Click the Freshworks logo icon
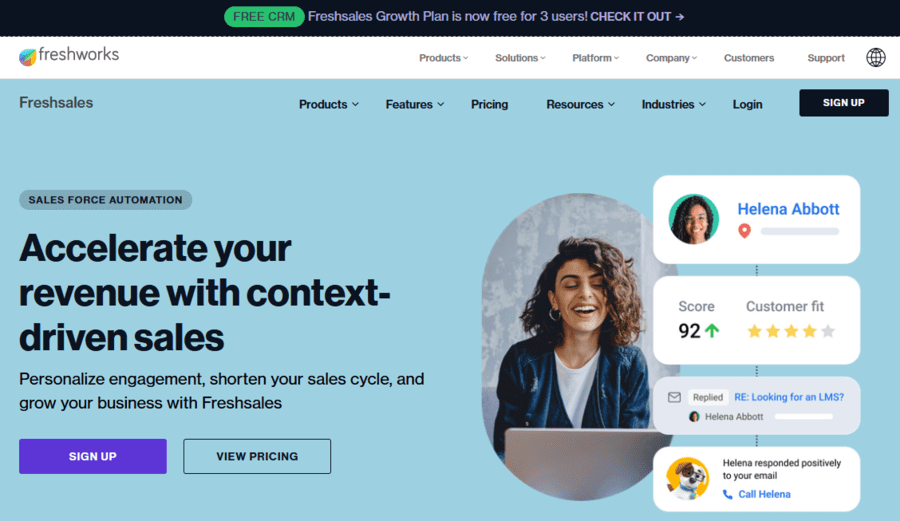 point(28,57)
